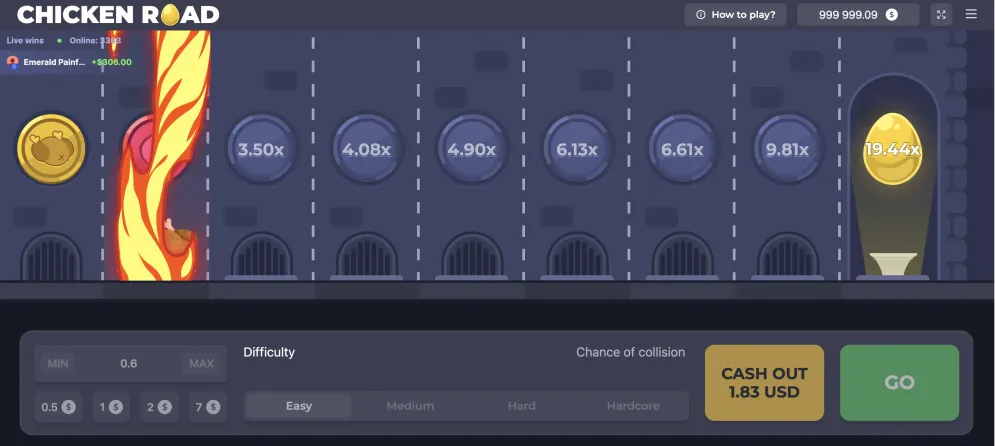This screenshot has width=995, height=446.
Task: Set bet to MIN
Action: click(x=58, y=364)
